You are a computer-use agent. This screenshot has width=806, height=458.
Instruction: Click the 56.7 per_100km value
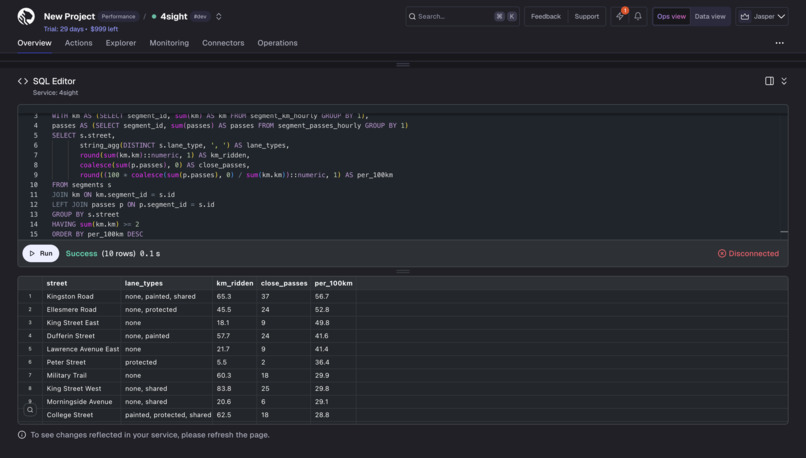point(322,297)
